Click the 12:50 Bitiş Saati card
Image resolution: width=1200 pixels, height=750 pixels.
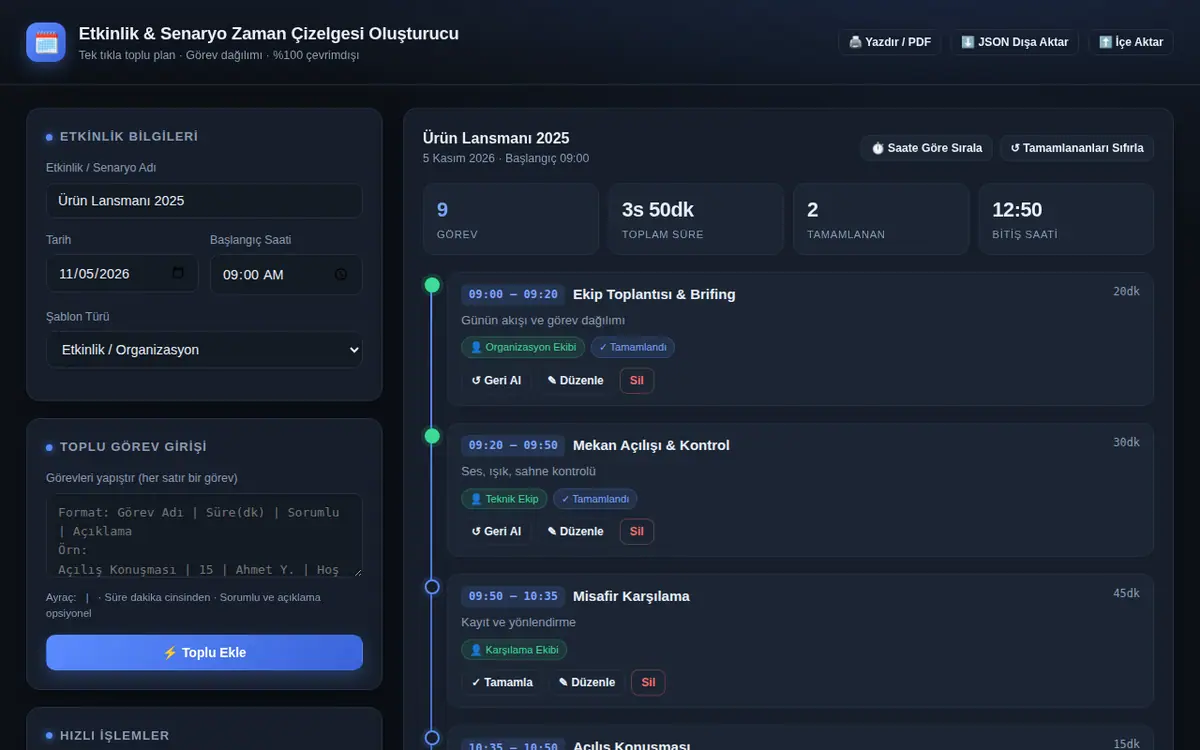tap(1066, 219)
